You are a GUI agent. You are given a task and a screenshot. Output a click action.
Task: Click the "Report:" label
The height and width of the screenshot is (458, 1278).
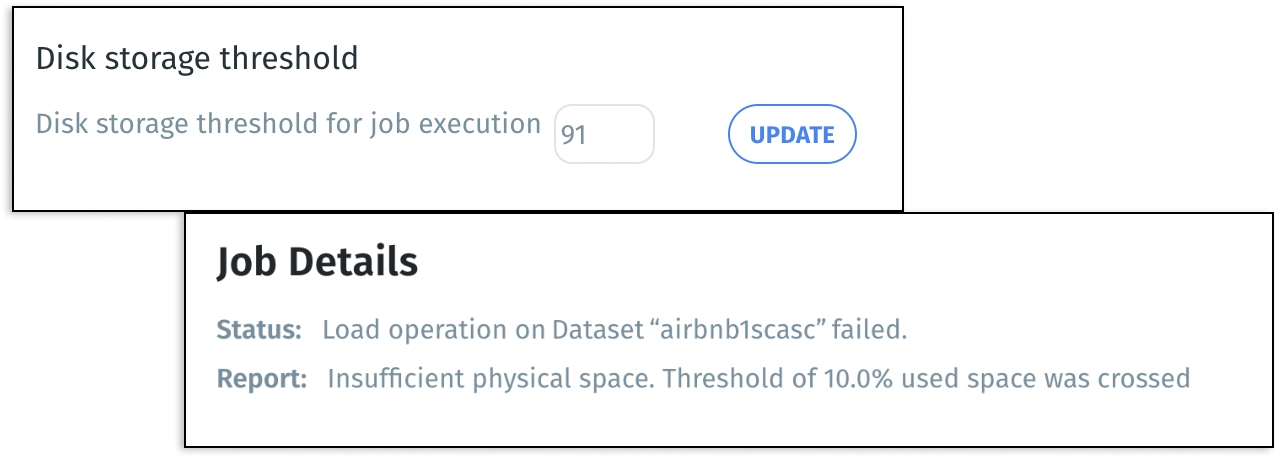click(261, 379)
